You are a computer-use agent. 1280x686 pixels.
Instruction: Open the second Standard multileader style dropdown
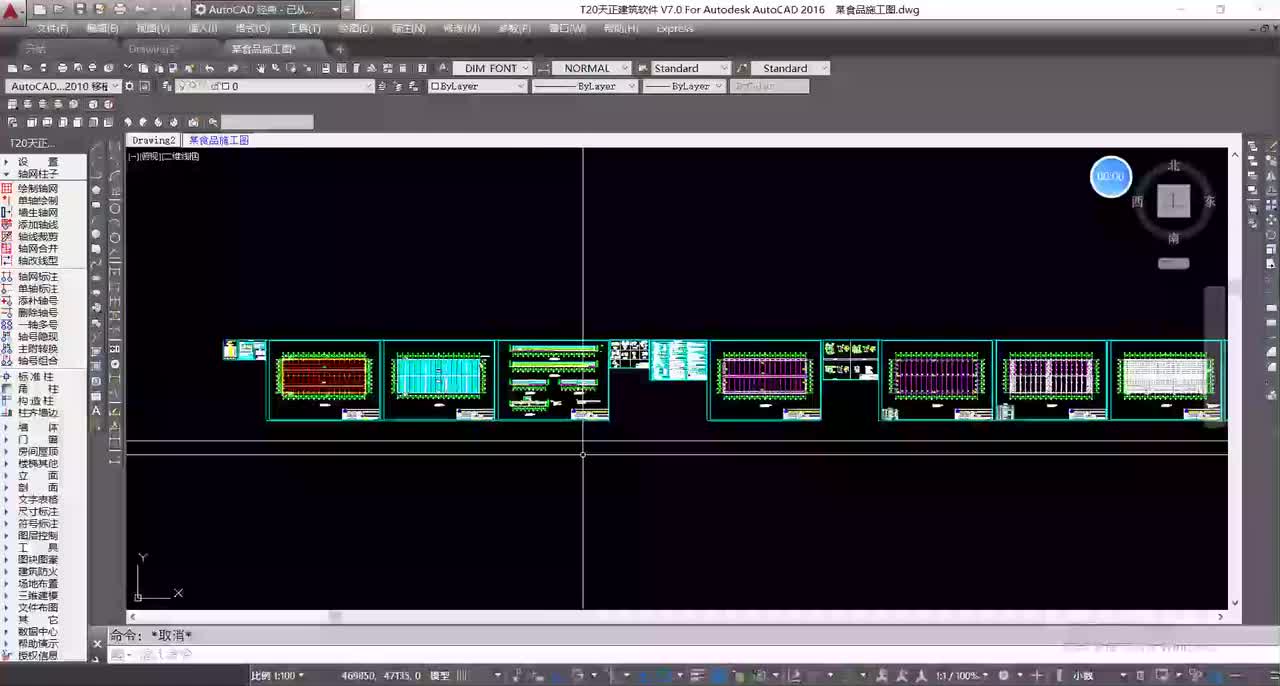pyautogui.click(x=790, y=68)
